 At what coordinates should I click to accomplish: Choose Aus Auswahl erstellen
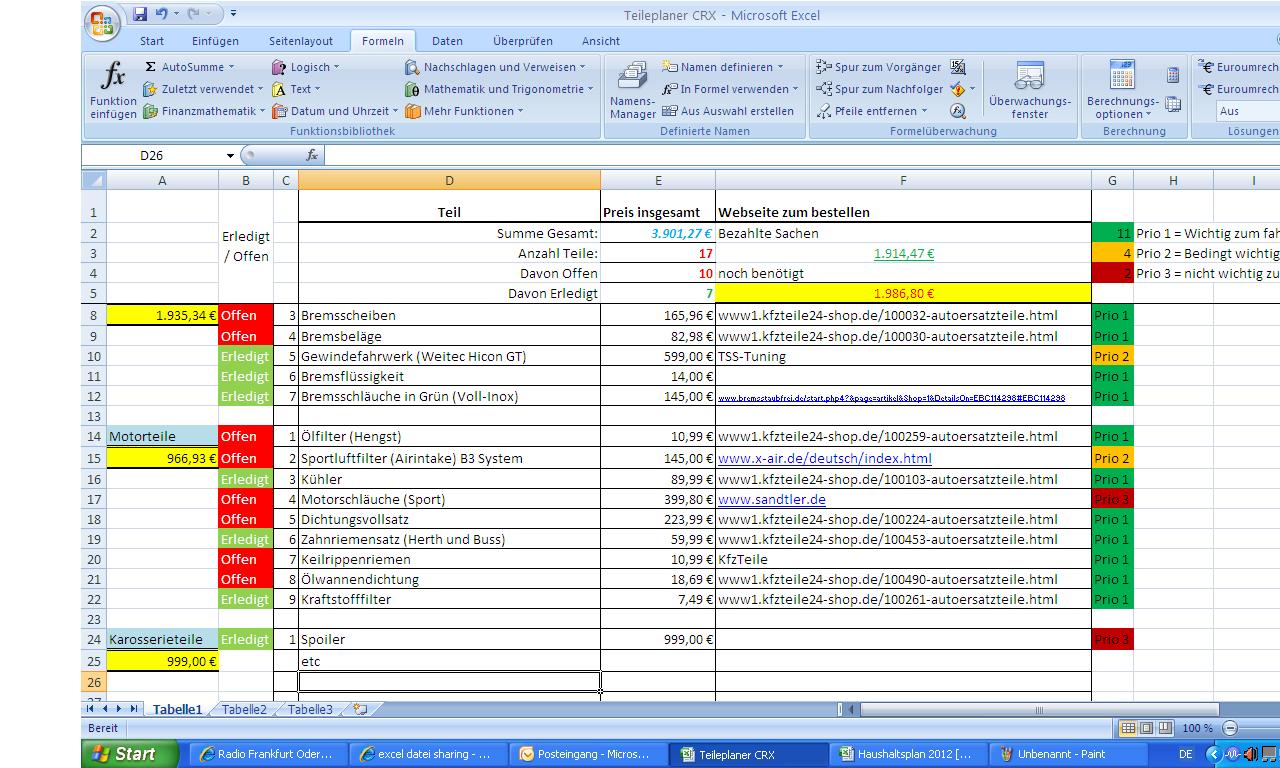[728, 111]
